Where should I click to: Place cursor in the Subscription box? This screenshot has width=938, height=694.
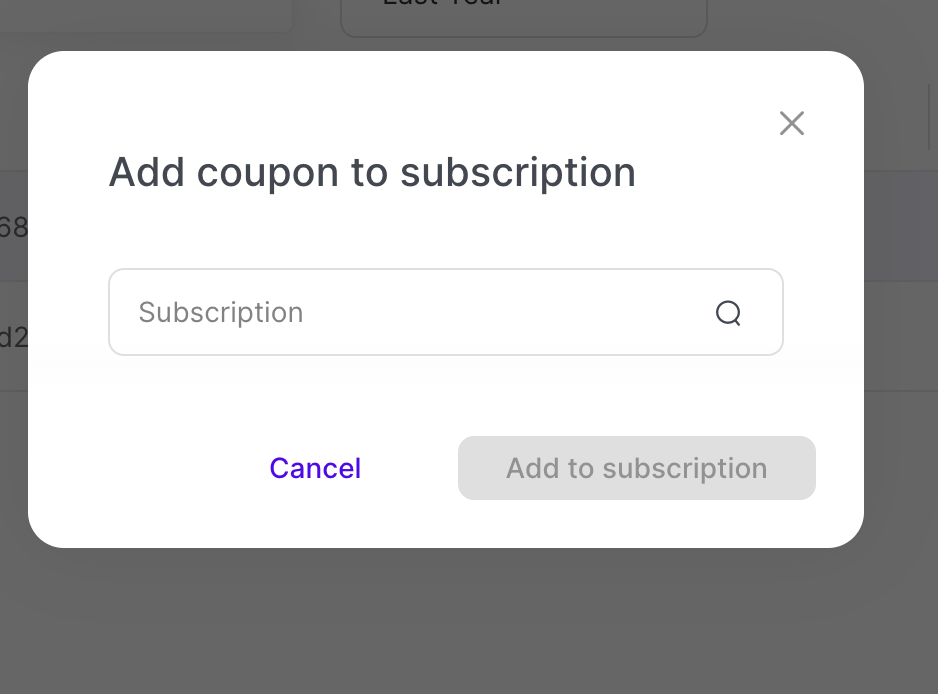(x=420, y=312)
